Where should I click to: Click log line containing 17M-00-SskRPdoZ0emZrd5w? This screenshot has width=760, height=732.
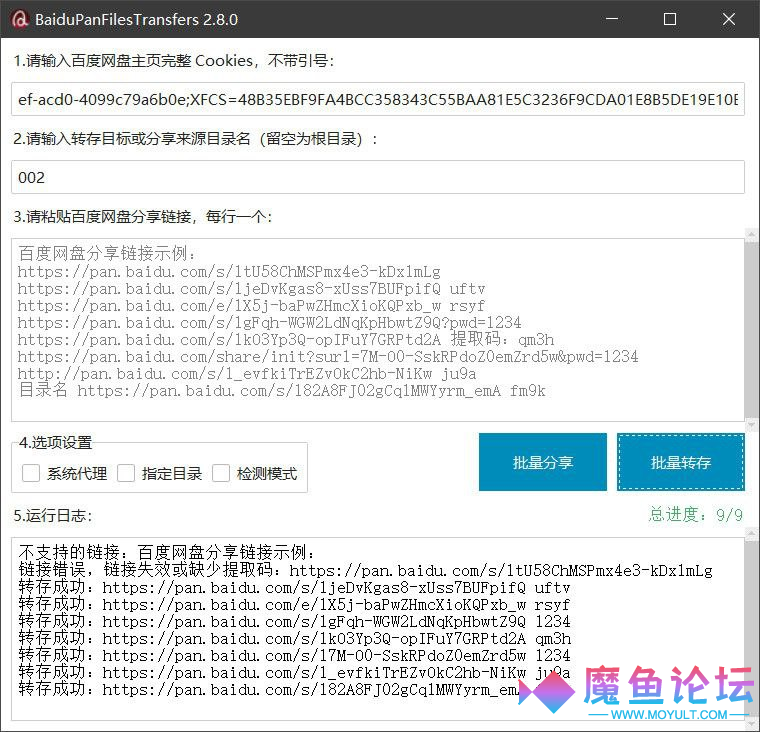295,655
